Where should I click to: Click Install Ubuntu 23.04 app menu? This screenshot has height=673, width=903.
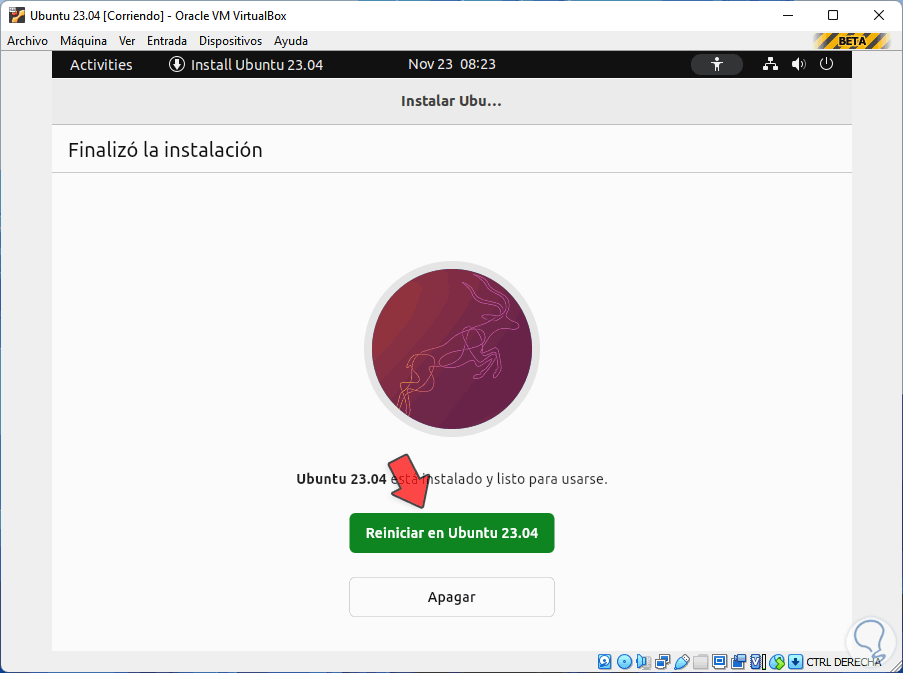click(245, 64)
